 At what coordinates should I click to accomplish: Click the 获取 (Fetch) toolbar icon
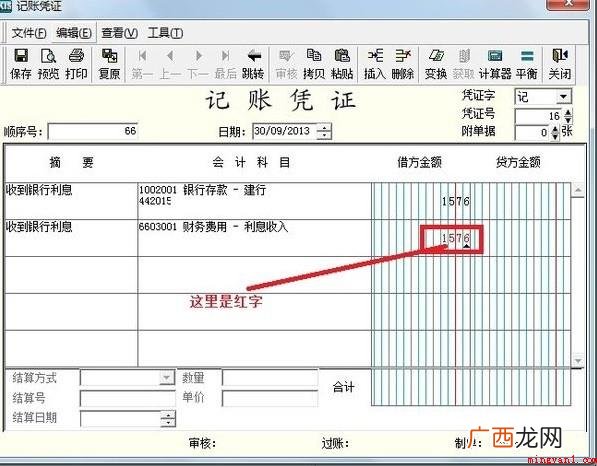click(x=463, y=64)
